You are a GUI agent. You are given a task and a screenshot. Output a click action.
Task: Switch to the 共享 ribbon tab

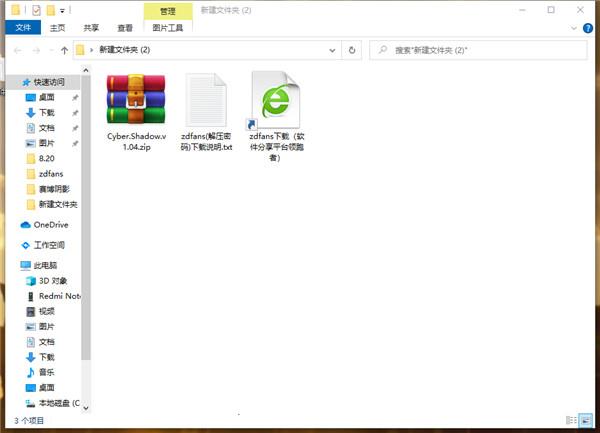click(x=91, y=28)
